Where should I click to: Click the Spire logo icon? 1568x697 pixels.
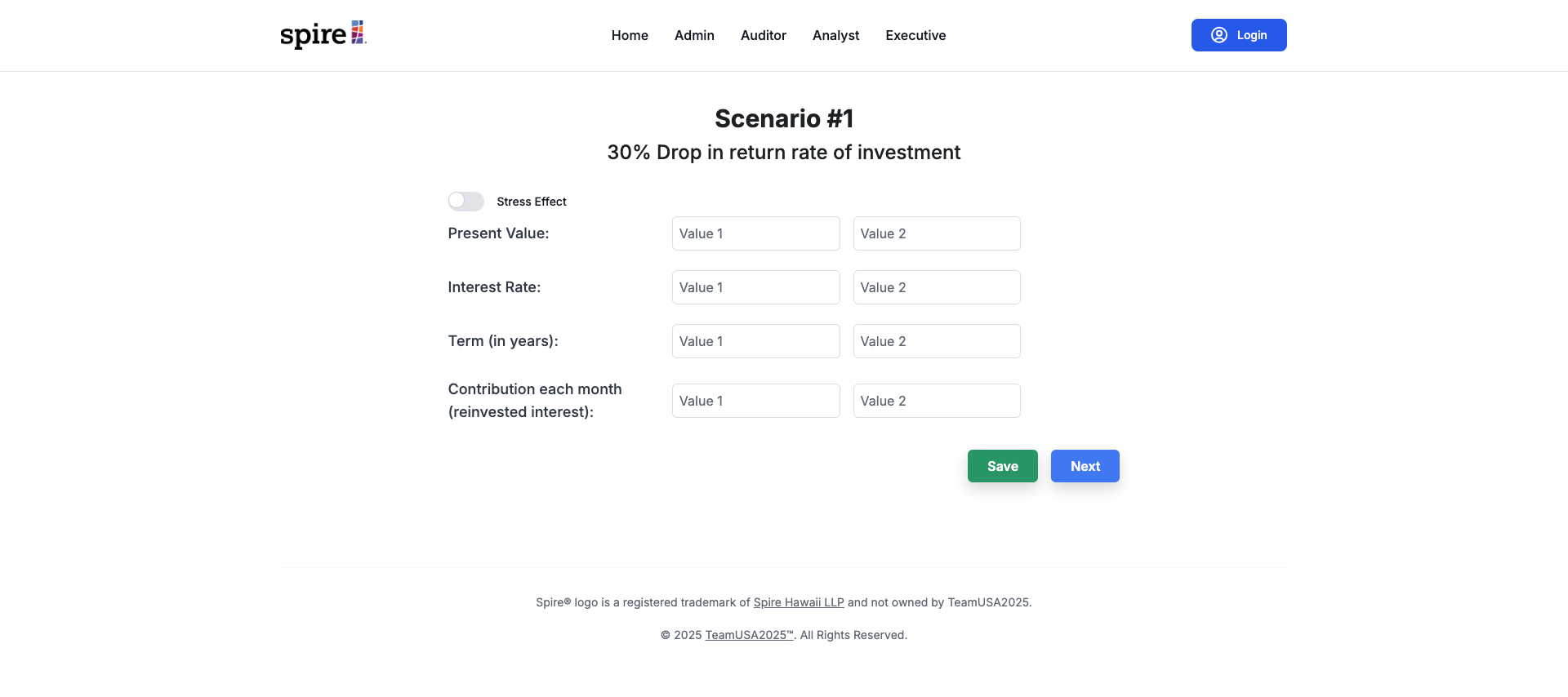pyautogui.click(x=323, y=34)
